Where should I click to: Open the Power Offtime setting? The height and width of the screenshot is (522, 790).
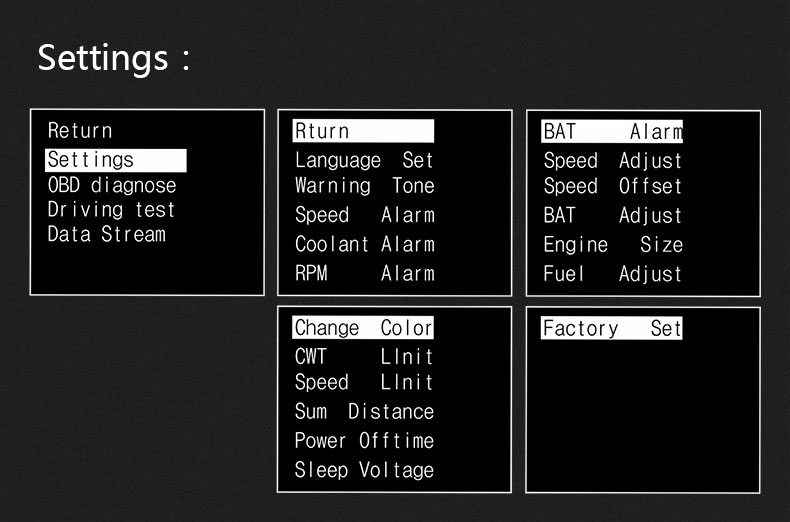[x=364, y=440]
